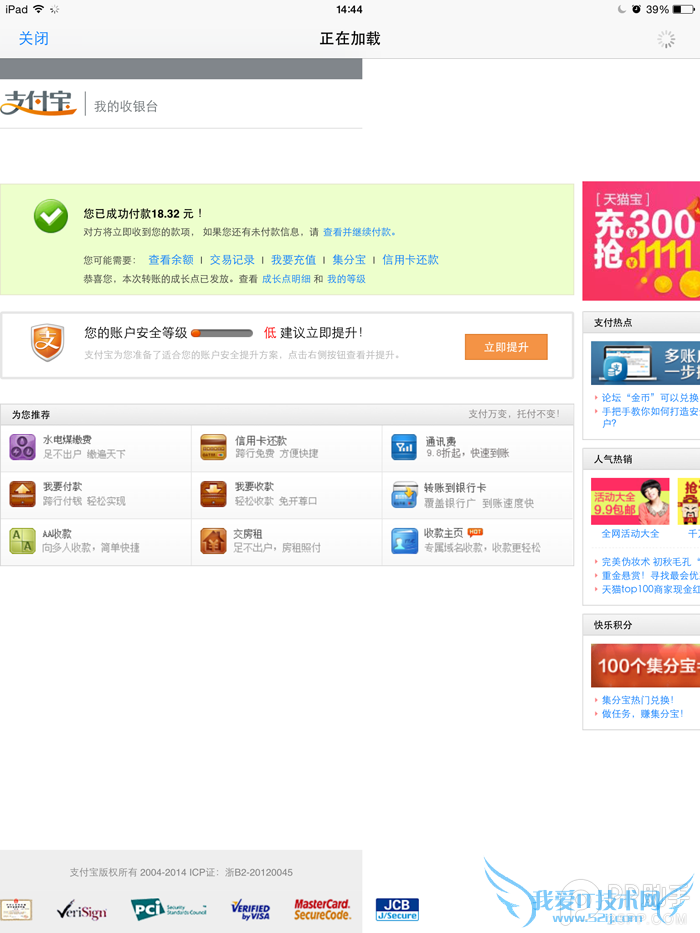Open the 收款主页 text entry
The height and width of the screenshot is (933, 700).
pyautogui.click(x=443, y=533)
